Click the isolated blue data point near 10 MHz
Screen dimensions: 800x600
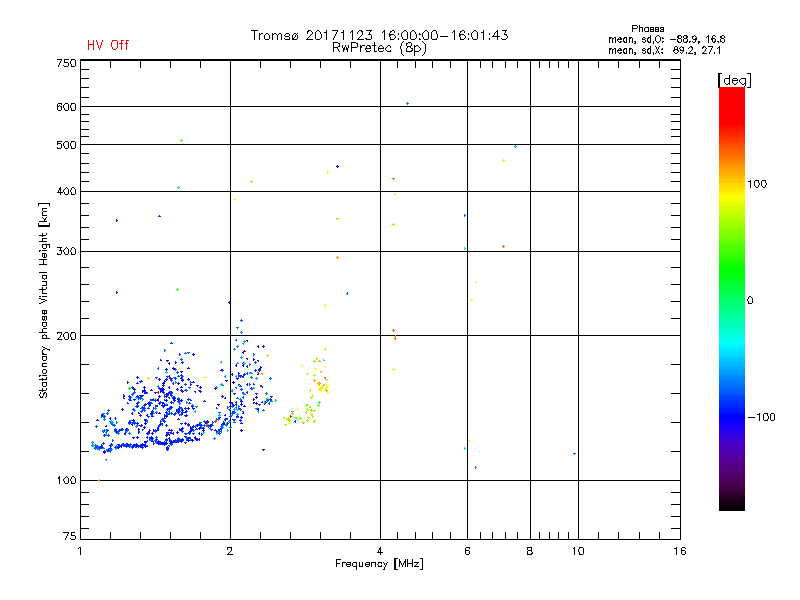(574, 454)
